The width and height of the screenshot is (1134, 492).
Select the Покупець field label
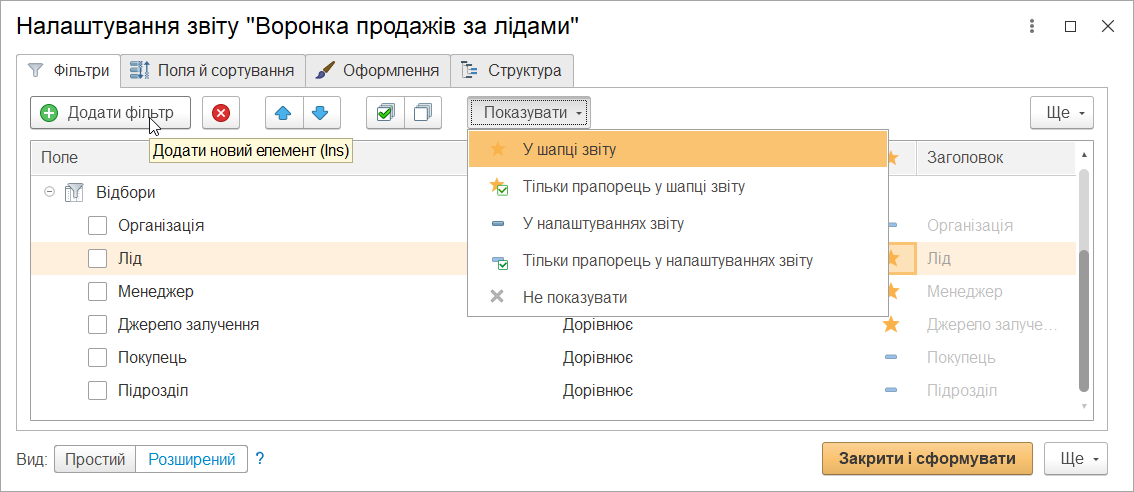152,357
